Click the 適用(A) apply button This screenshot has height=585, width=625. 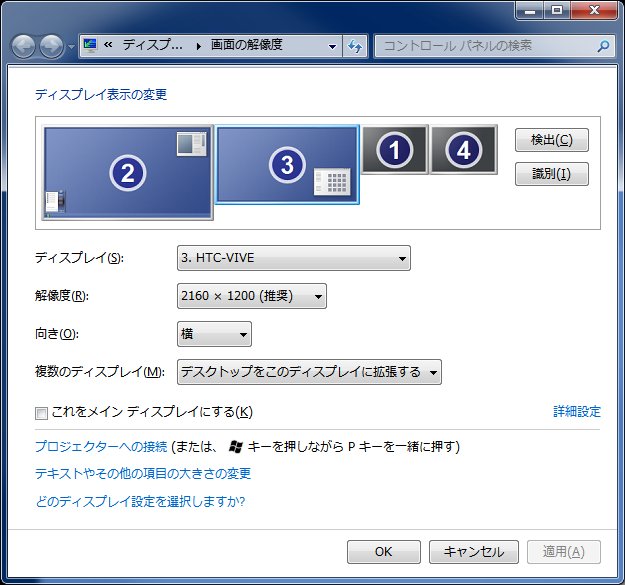564,552
